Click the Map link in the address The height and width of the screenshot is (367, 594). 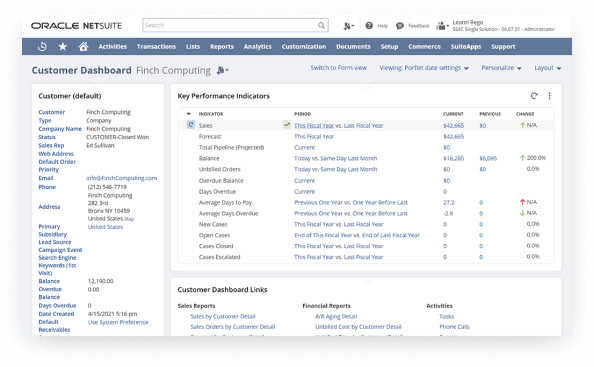click(129, 219)
